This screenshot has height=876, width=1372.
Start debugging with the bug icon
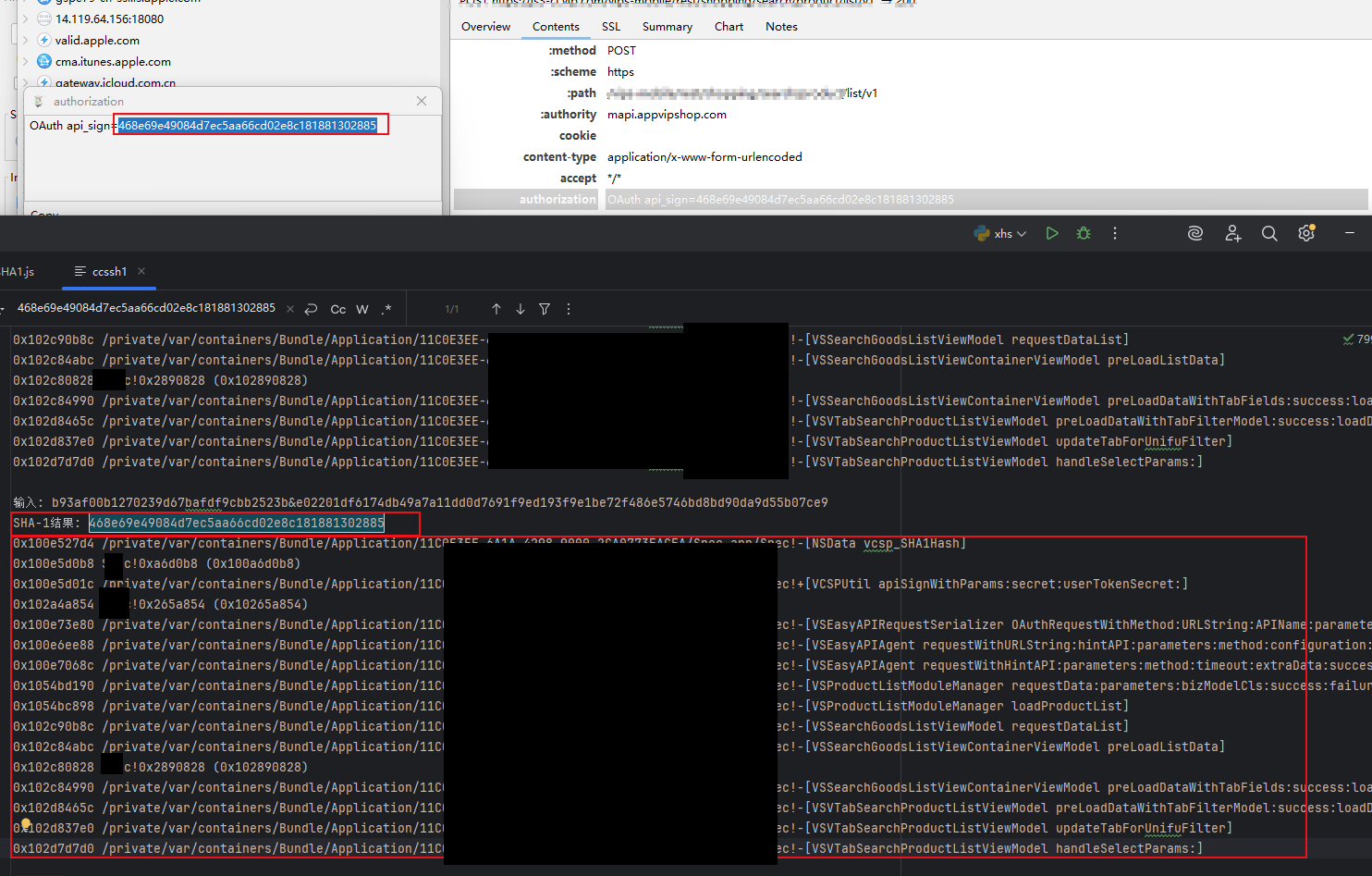click(1084, 233)
